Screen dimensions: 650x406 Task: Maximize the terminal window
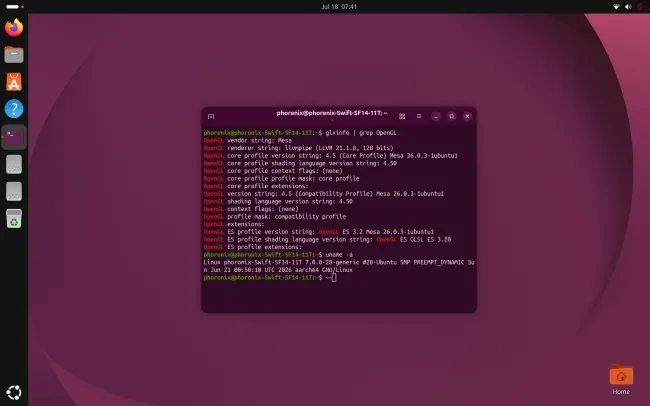451,116
